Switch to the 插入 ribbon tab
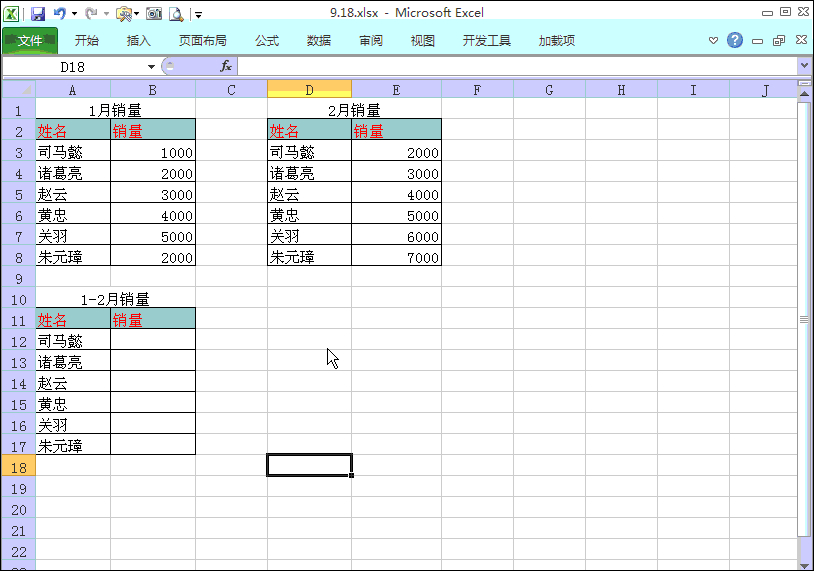This screenshot has height=571, width=814. [139, 40]
